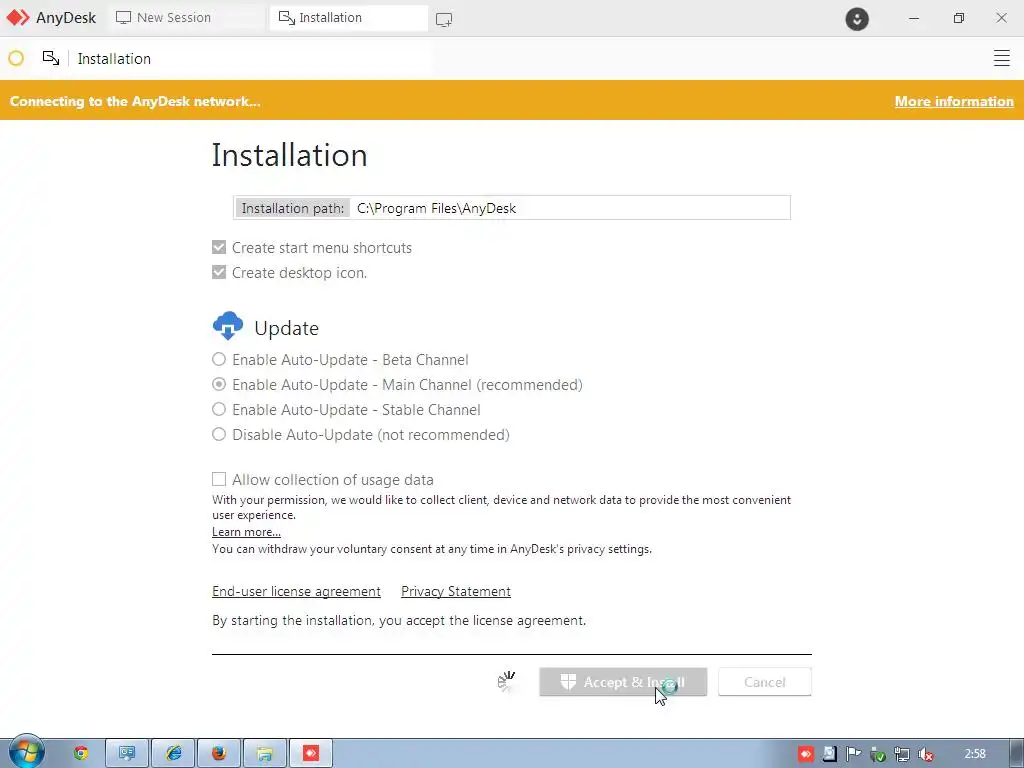Launch Chrome from the taskbar
The width and height of the screenshot is (1024, 768).
[81, 754]
